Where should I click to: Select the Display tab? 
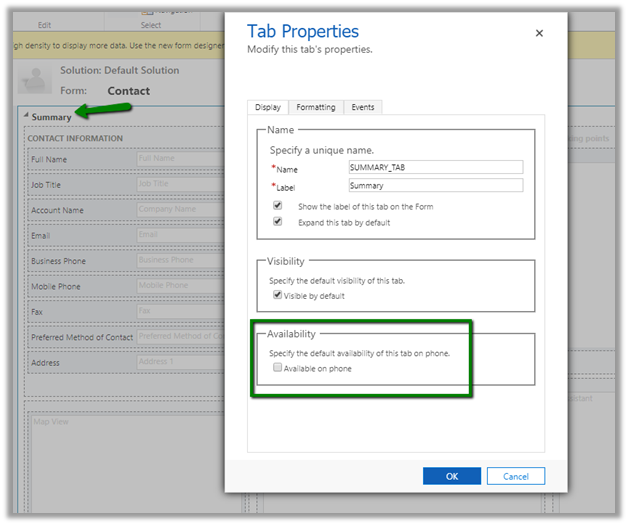coord(268,107)
